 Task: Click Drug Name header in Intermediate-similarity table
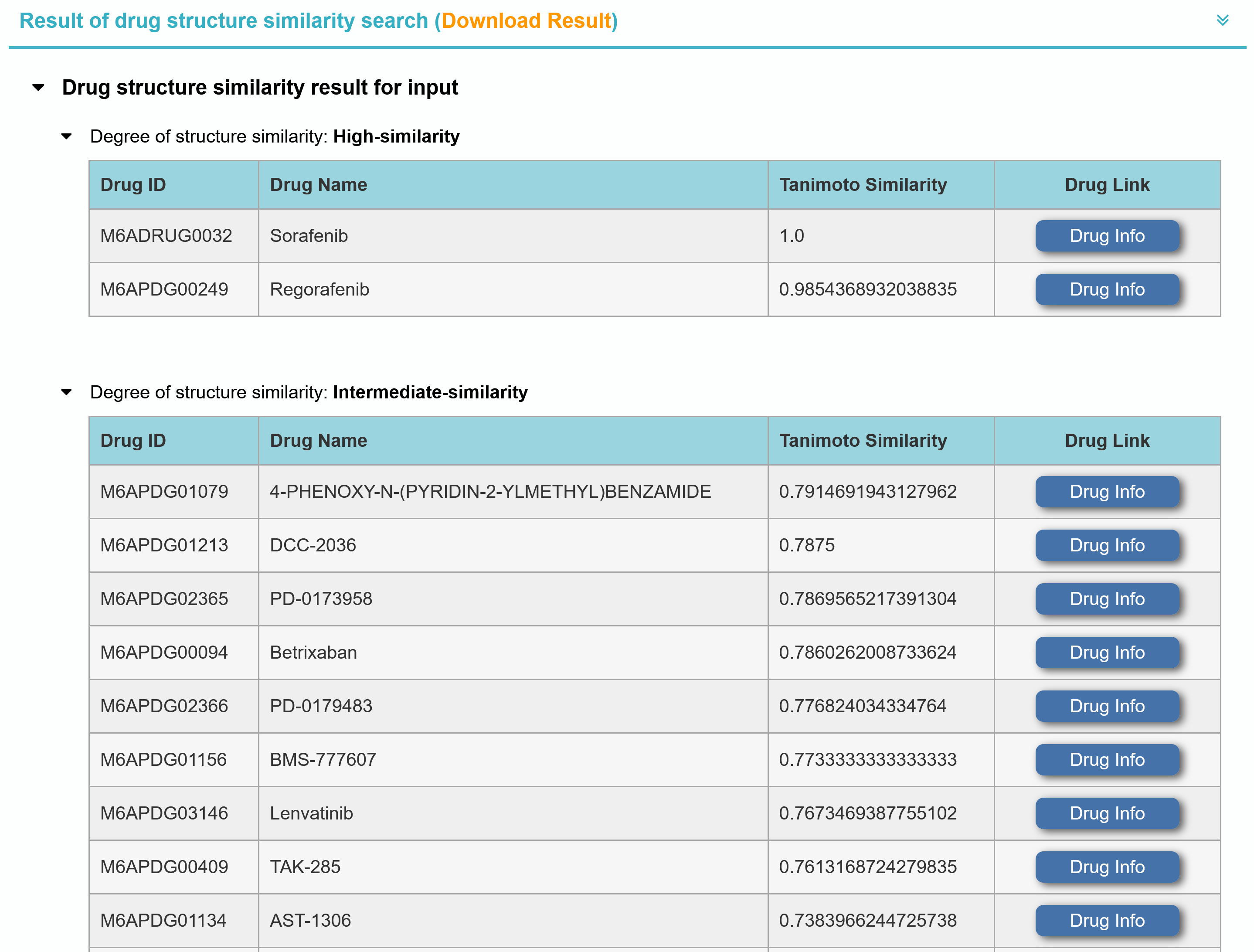point(318,441)
